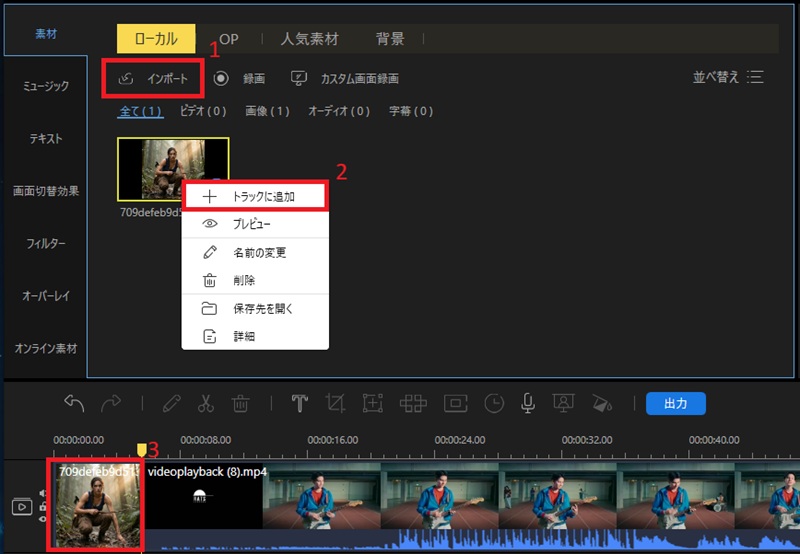800x554 pixels.
Task: Choose 削除 from context menu
Action: [255, 280]
